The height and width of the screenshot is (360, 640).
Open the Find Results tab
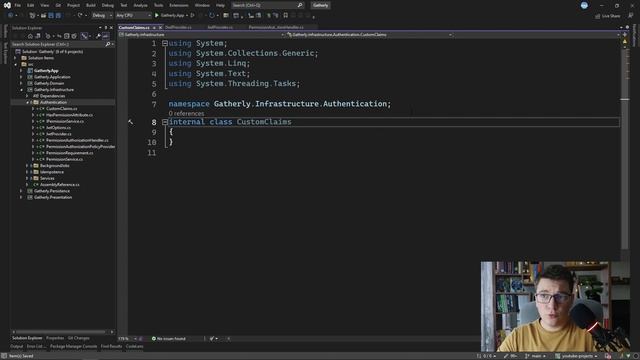pyautogui.click(x=111, y=347)
